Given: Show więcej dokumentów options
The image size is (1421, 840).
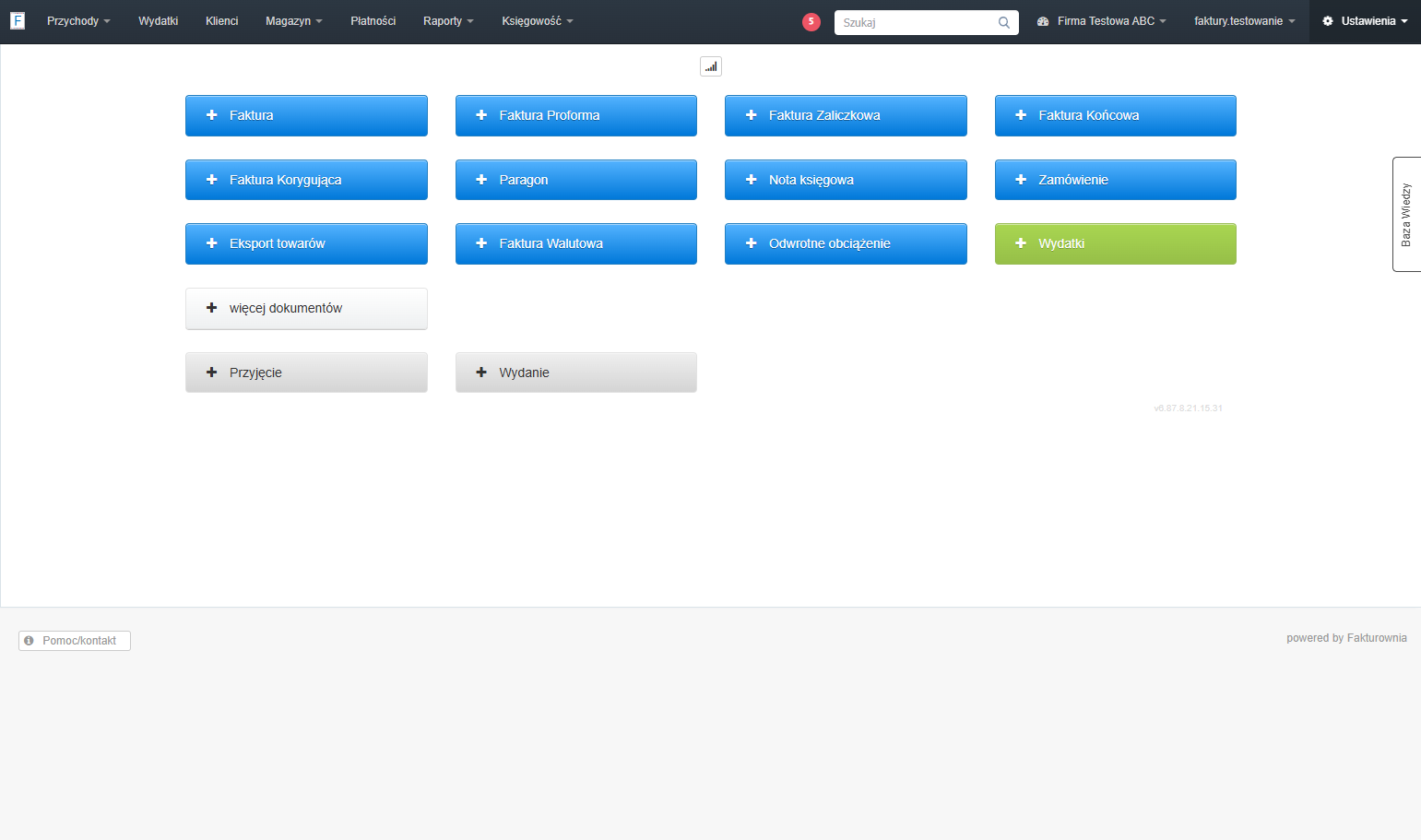Looking at the screenshot, I should (x=306, y=308).
